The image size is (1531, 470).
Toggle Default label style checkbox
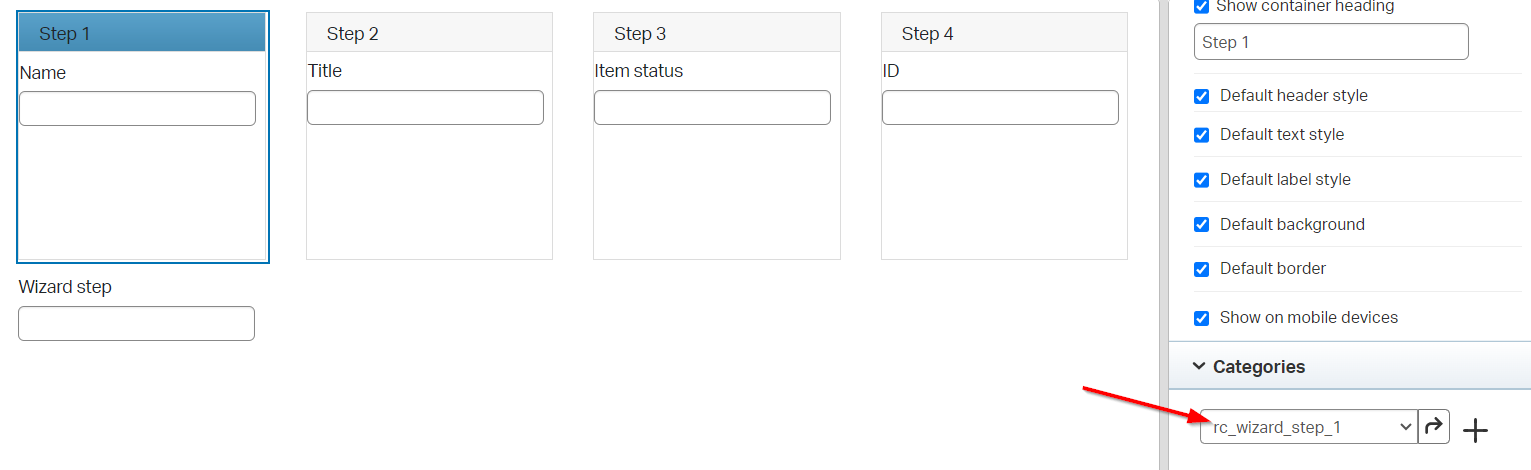1202,180
